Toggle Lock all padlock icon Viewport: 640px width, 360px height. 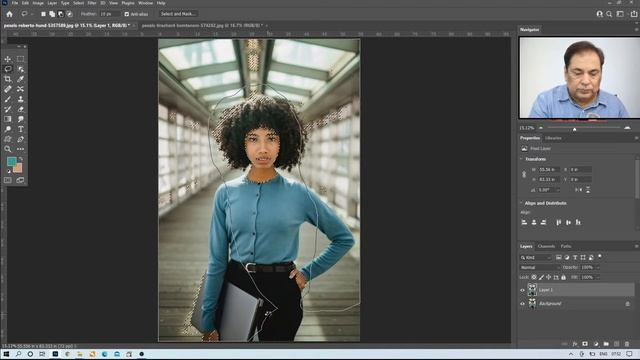[x=564, y=277]
